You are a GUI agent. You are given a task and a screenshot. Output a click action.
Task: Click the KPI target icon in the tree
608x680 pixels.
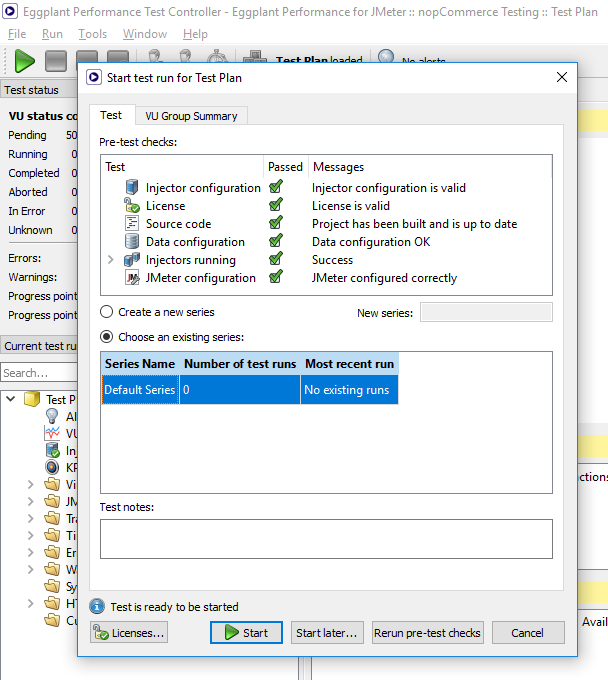[52, 467]
